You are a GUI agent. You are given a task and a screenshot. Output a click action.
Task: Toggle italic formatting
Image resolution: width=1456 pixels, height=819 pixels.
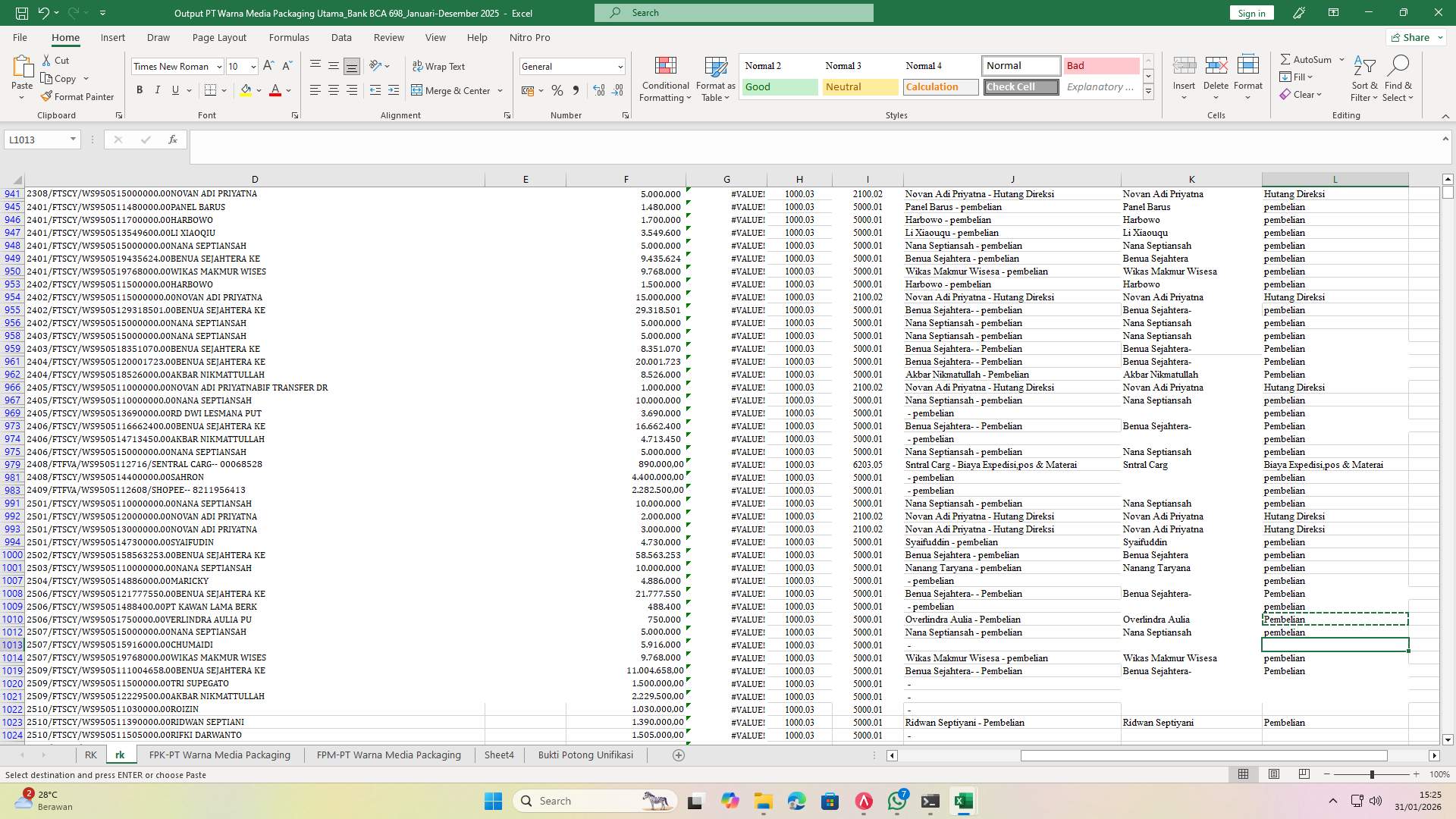point(158,89)
